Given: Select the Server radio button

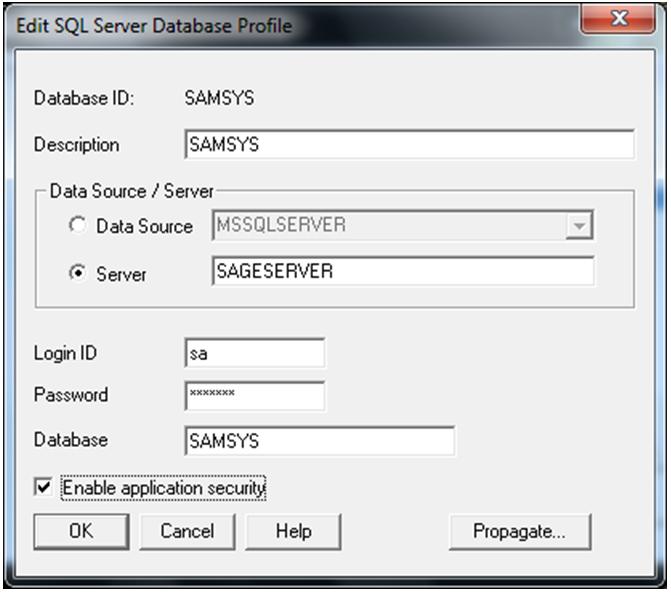Looking at the screenshot, I should coord(77,273).
